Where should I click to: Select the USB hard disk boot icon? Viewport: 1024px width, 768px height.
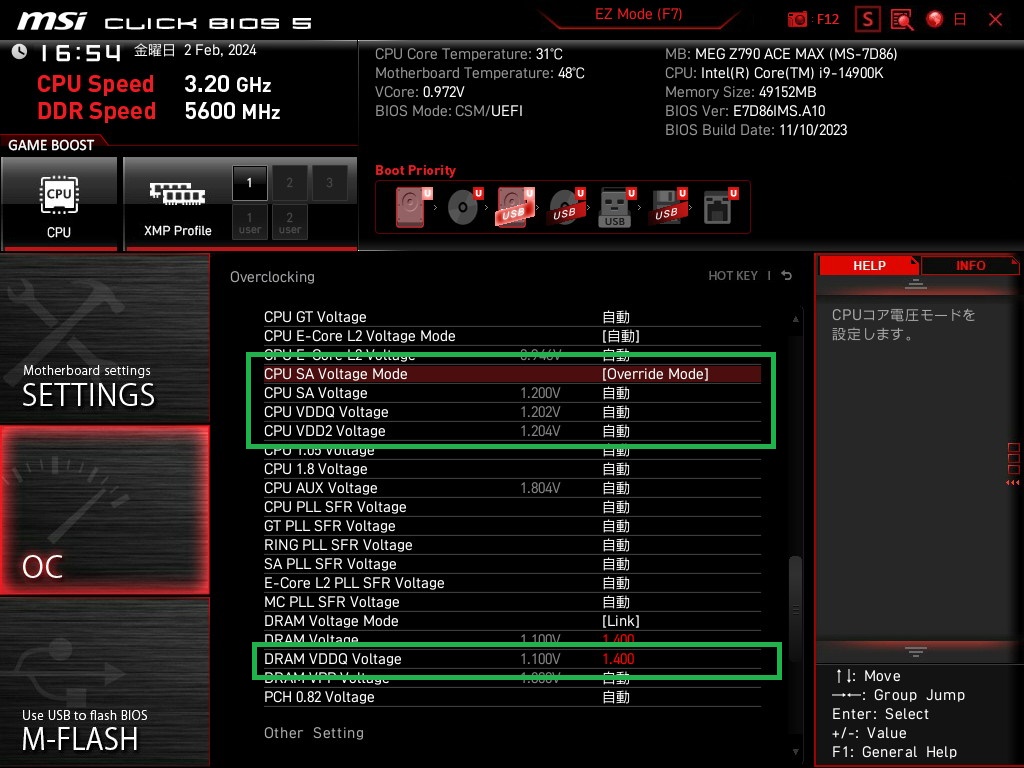point(516,207)
